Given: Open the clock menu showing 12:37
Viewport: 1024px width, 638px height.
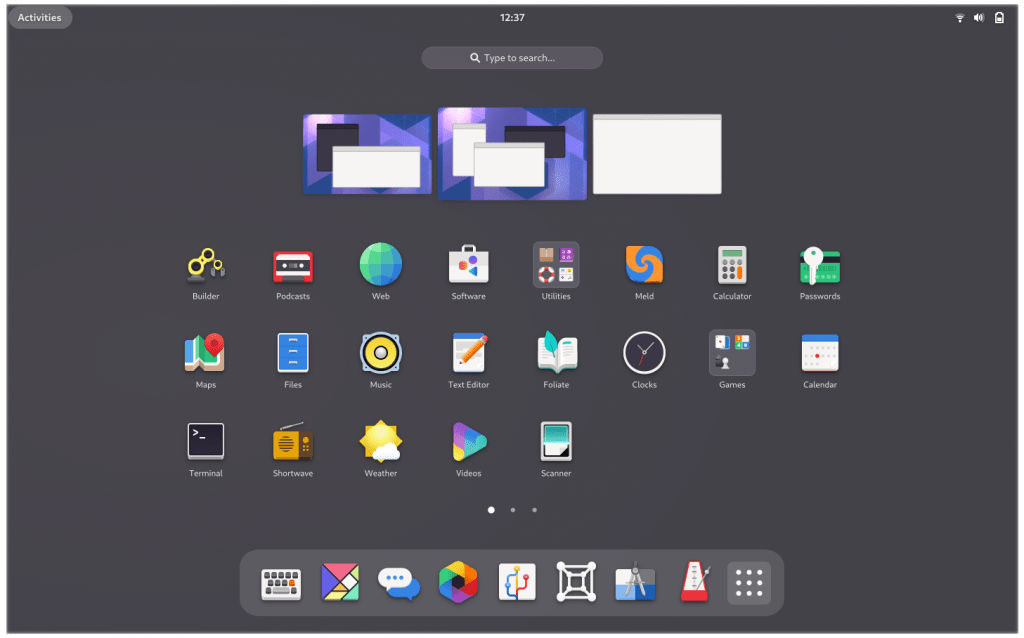Looking at the screenshot, I should tap(512, 18).
